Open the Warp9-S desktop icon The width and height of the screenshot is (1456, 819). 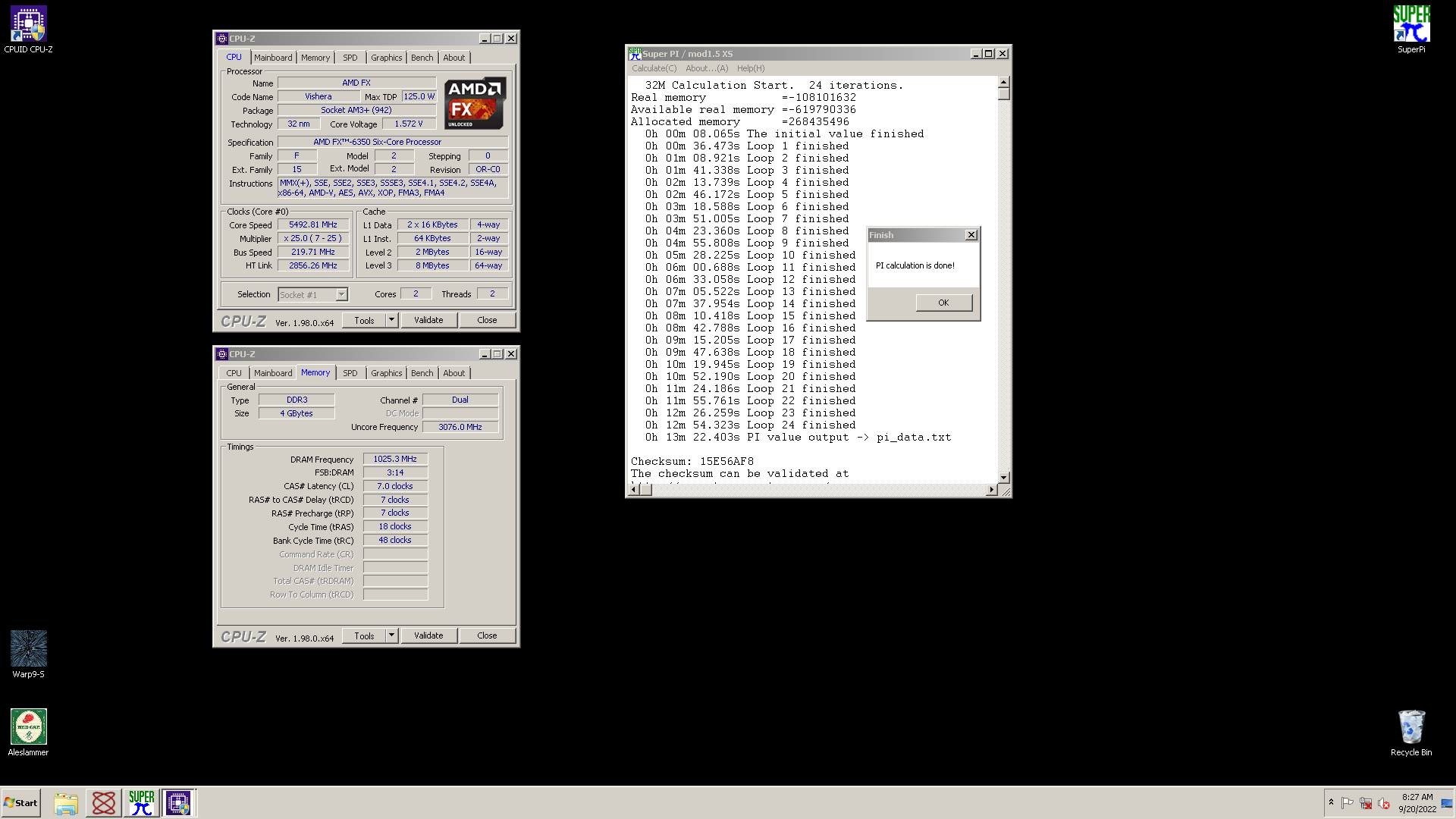tap(28, 654)
